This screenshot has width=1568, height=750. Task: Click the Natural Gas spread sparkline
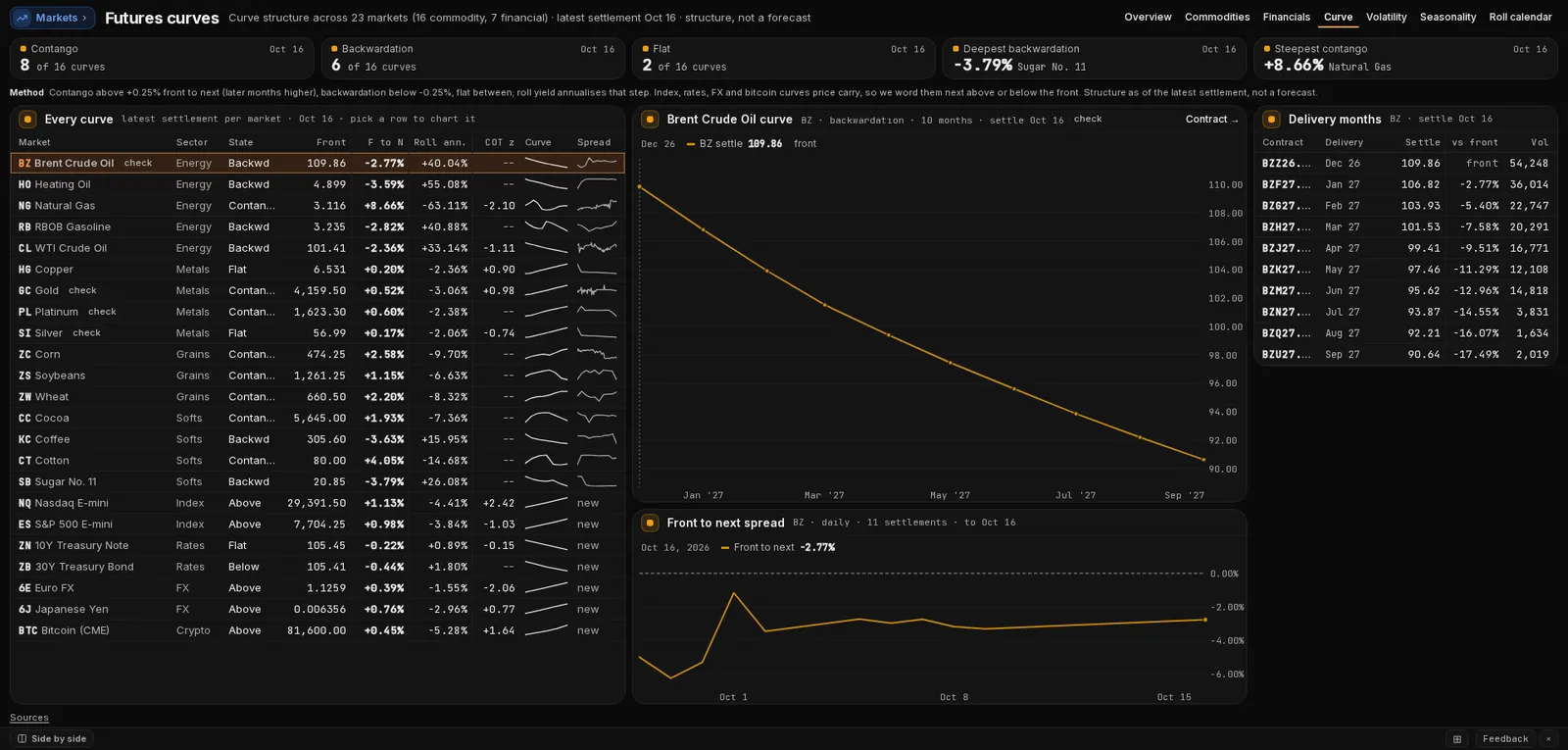pos(597,206)
